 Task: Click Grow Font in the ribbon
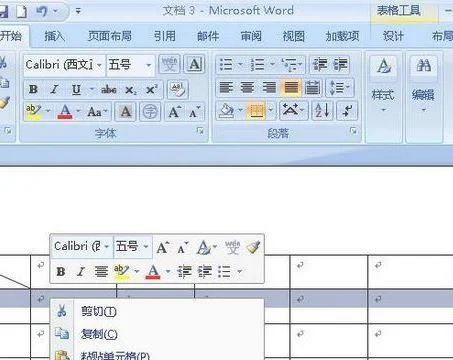[174, 112]
